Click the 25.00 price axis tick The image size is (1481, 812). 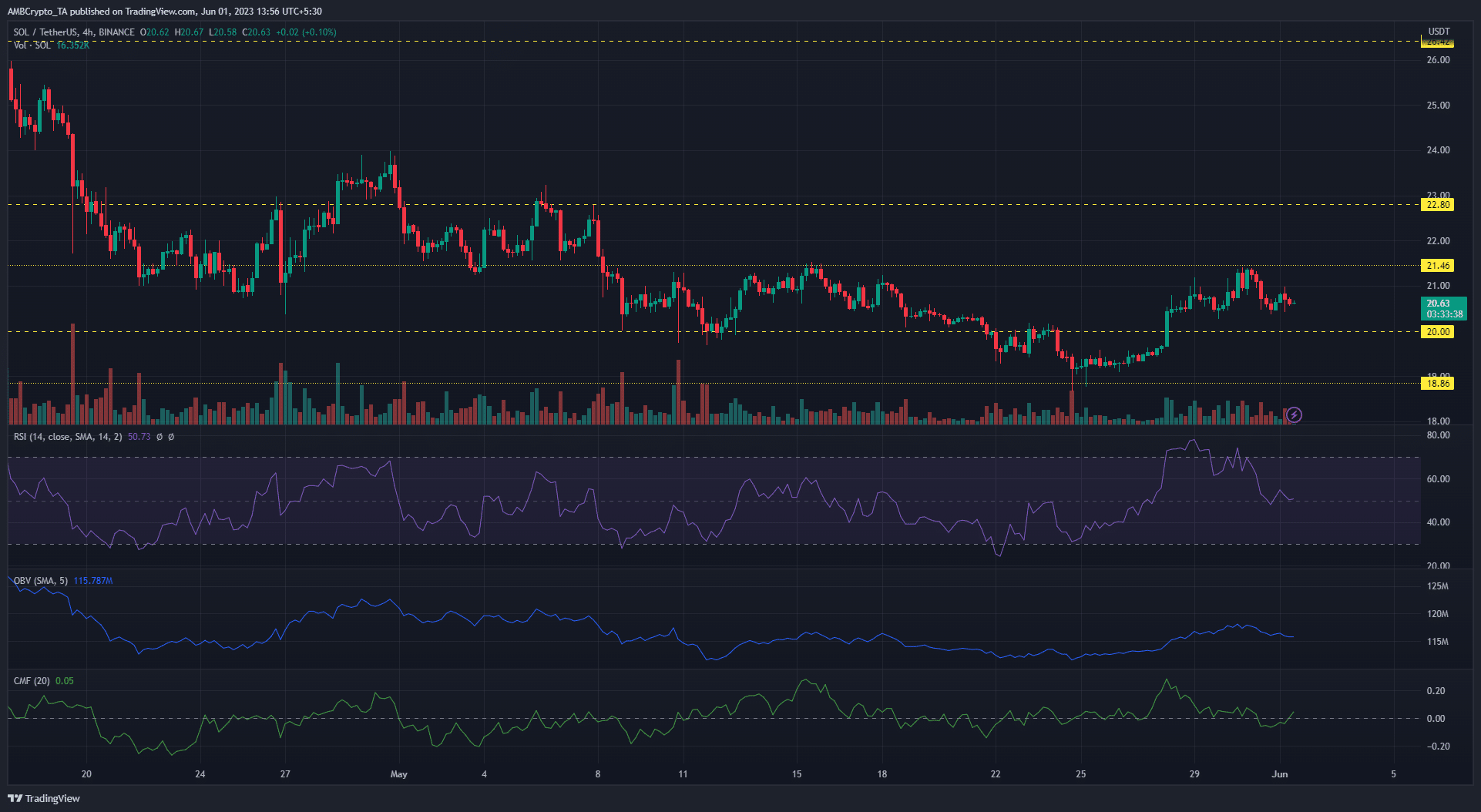[1438, 106]
